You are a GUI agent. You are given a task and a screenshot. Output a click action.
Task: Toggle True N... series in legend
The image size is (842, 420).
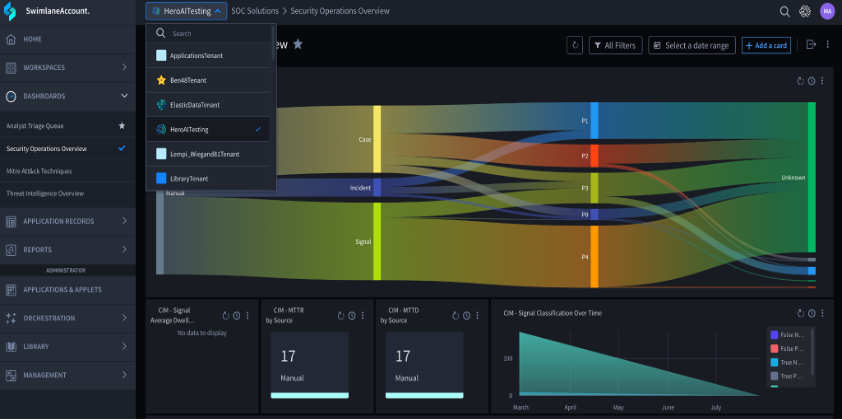click(x=787, y=363)
